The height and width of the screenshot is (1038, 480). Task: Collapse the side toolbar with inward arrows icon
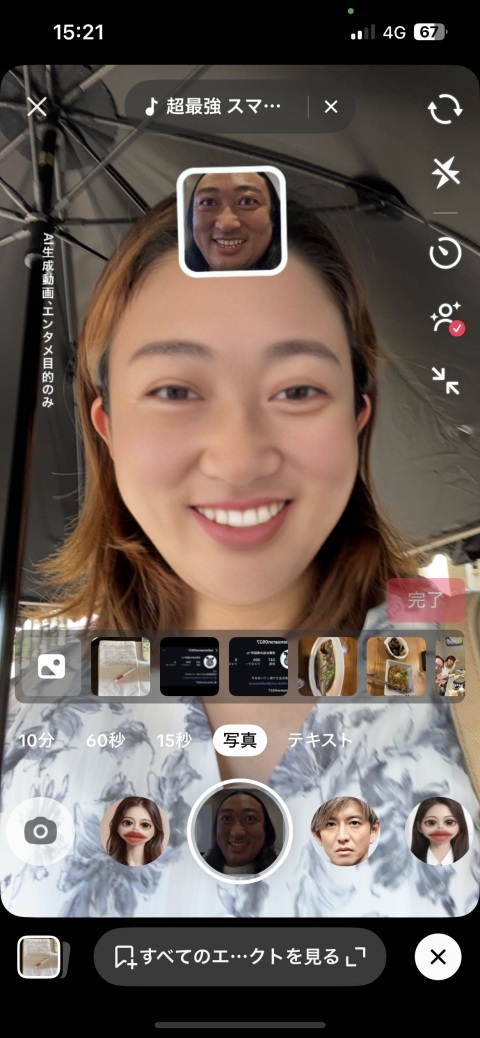point(445,381)
